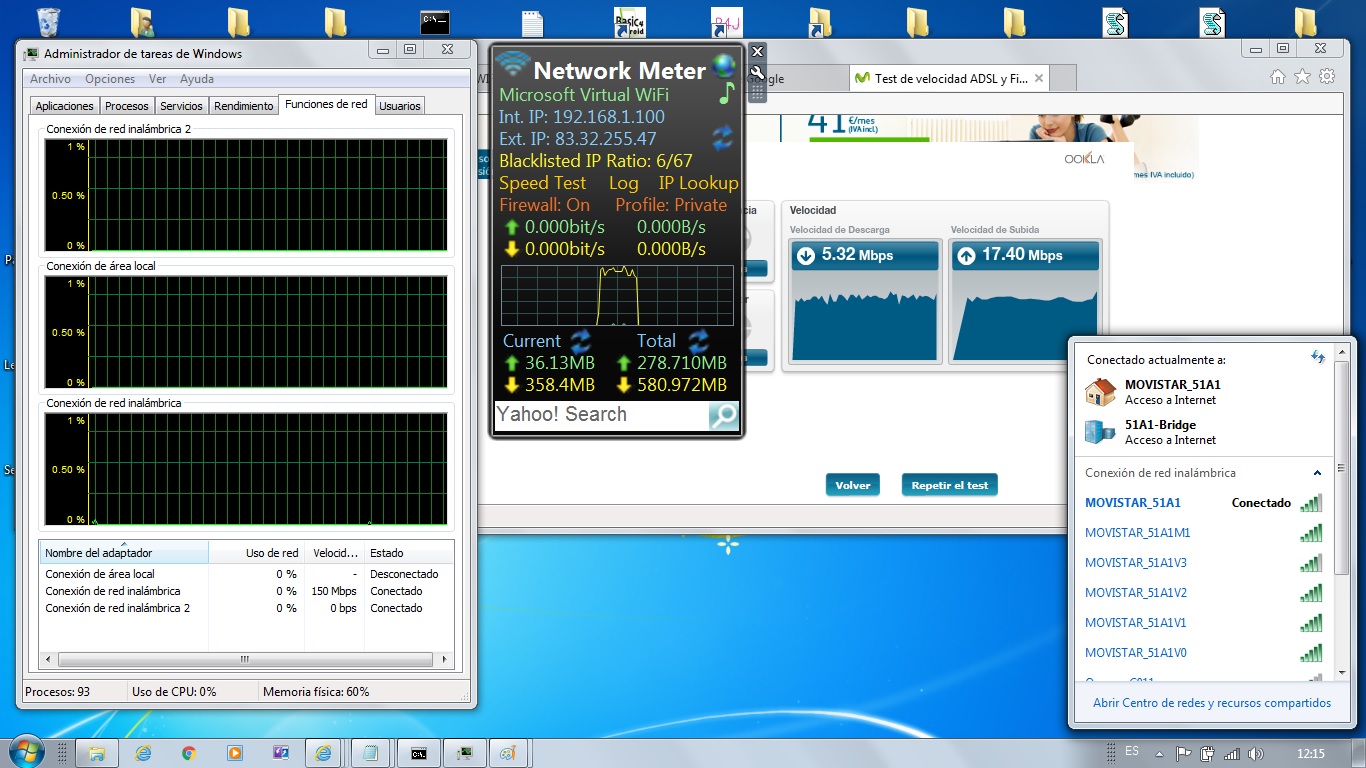Open the Opciones menu
1366x768 pixels.
pos(110,79)
